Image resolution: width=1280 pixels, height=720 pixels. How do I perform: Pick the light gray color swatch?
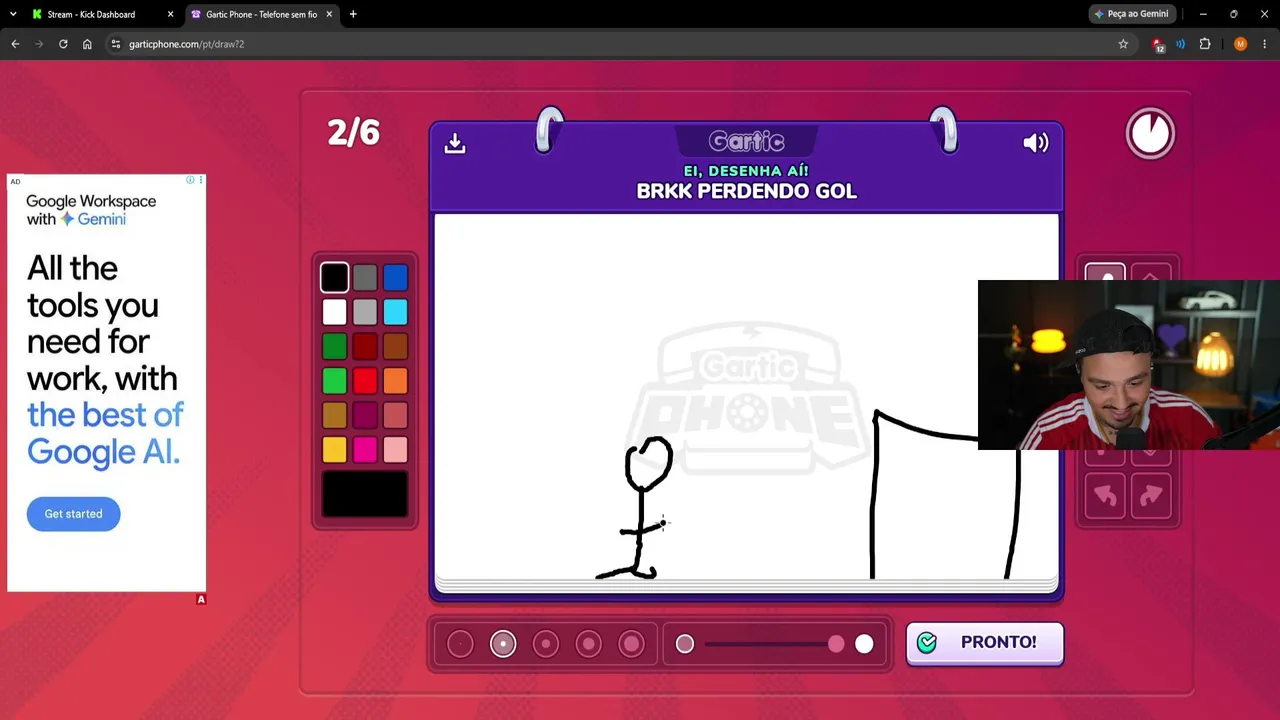coord(365,312)
